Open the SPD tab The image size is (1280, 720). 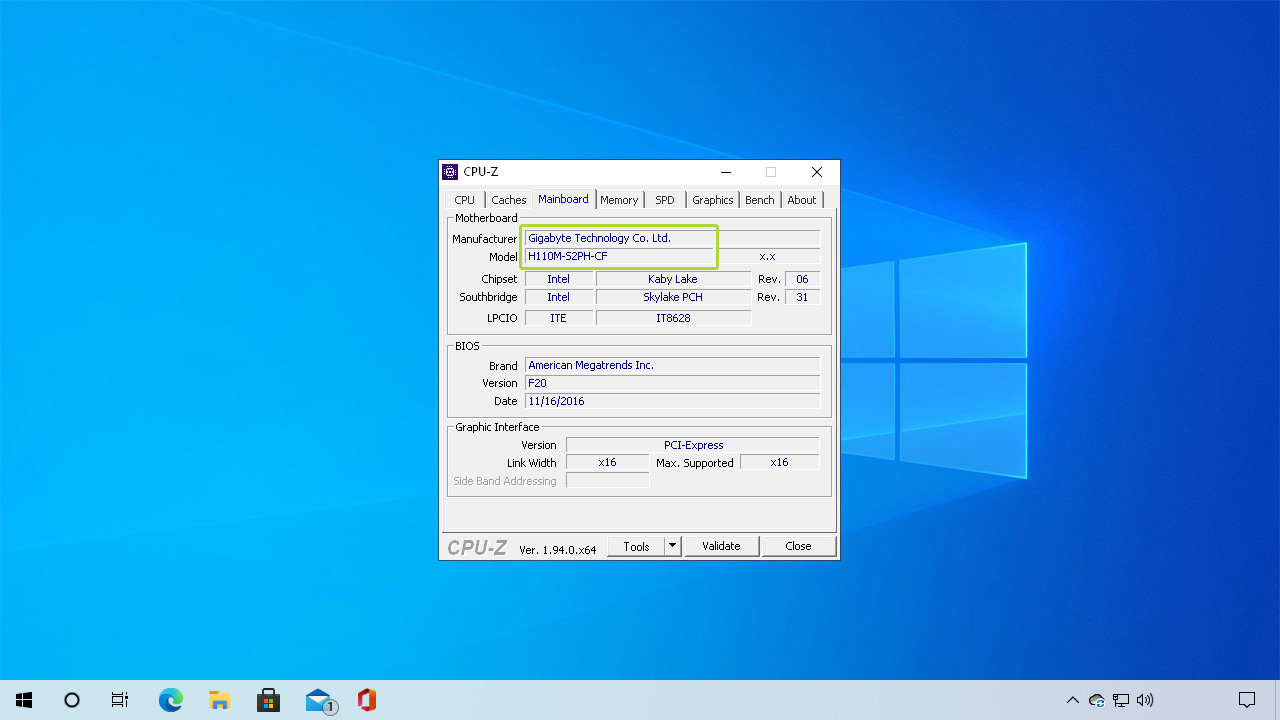click(665, 200)
